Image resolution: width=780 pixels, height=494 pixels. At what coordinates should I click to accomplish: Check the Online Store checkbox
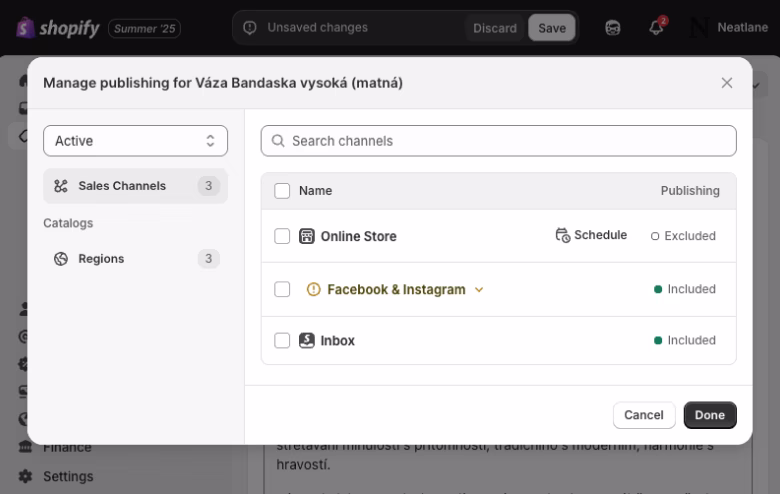point(282,236)
